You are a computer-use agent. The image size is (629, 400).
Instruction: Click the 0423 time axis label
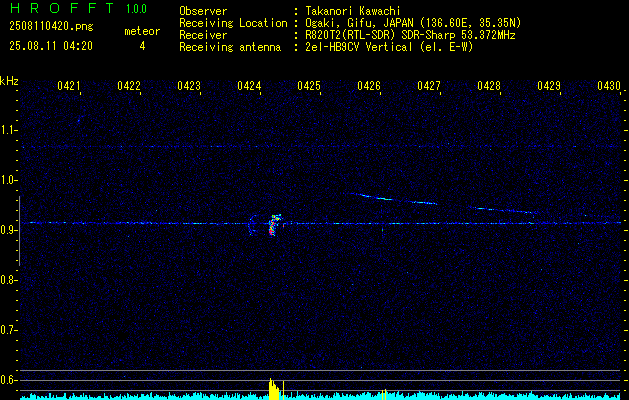189,85
